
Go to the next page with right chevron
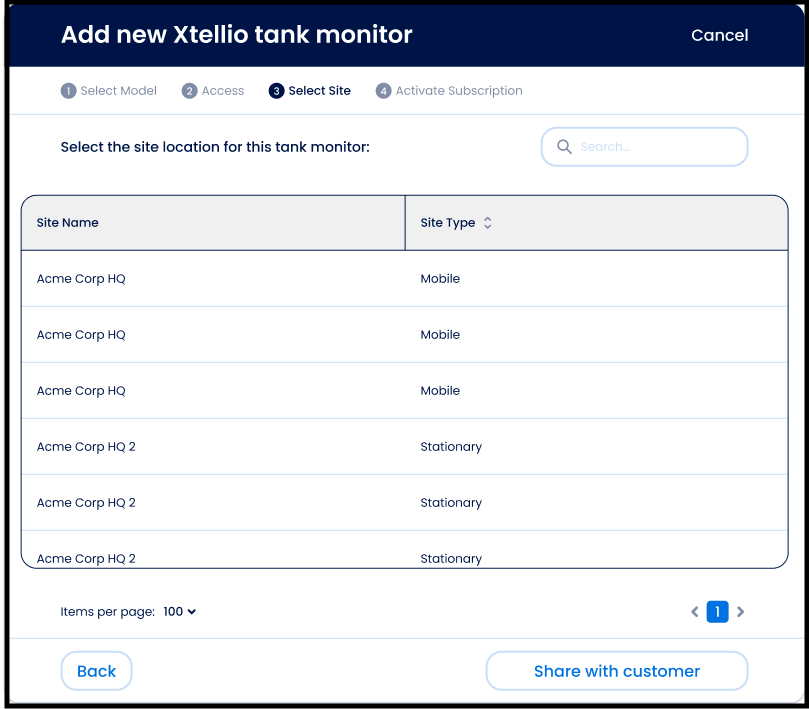(740, 612)
